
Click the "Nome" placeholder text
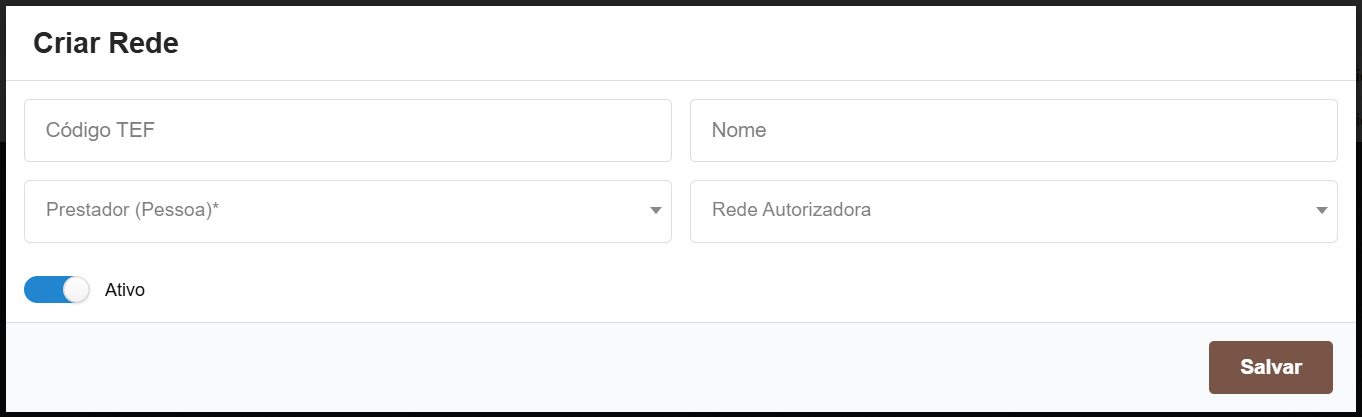[x=739, y=130]
